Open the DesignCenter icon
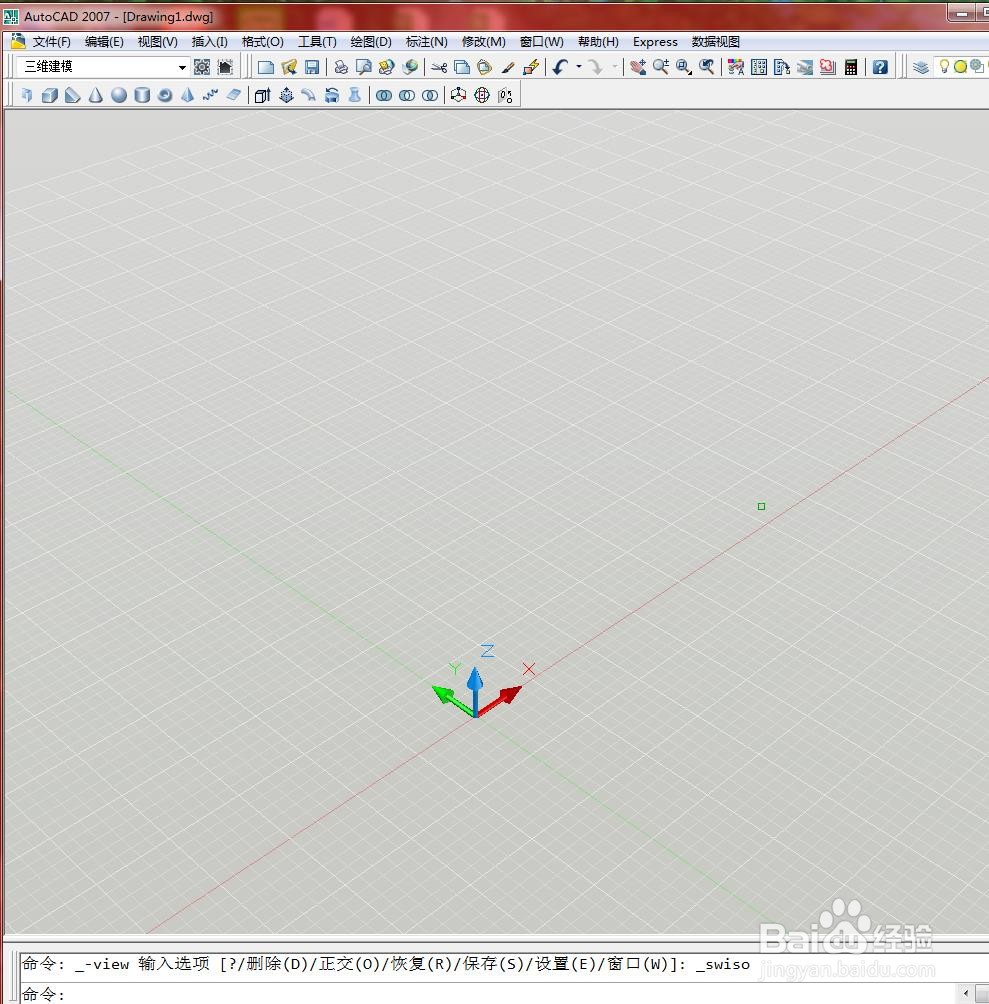Screen dimensions: 989x1004 [x=759, y=67]
